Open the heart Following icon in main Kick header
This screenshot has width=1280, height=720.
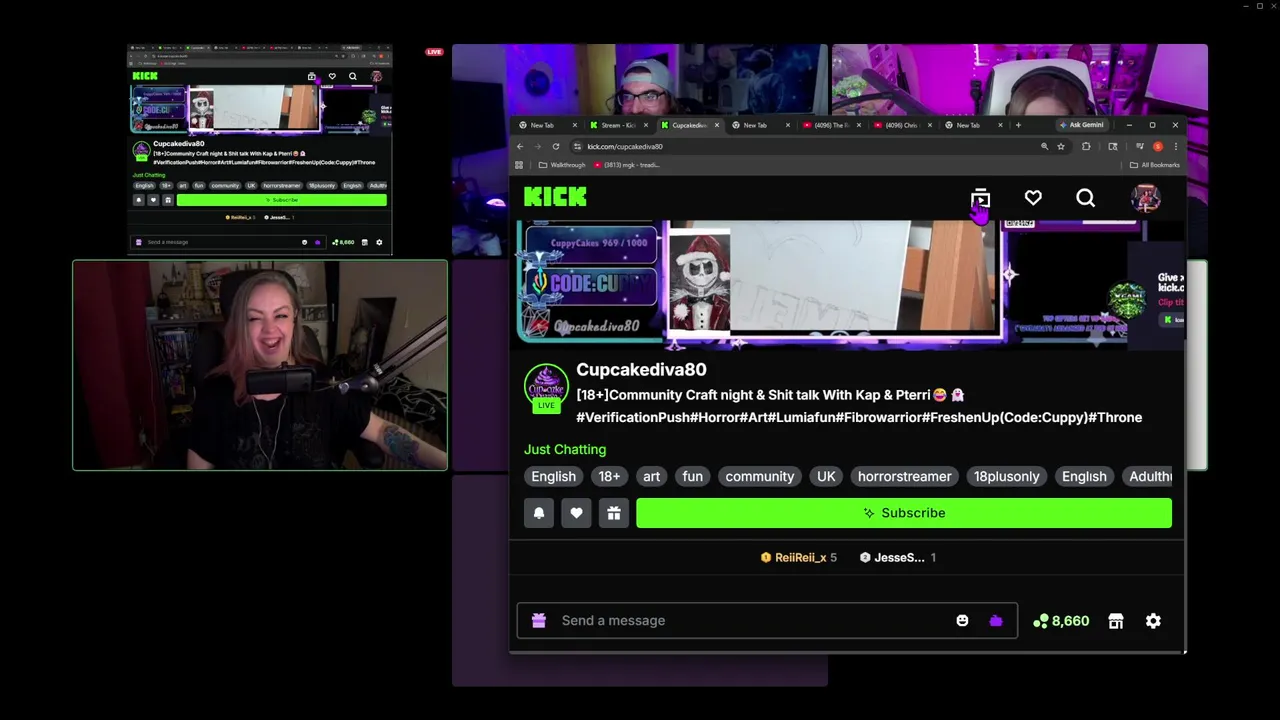pos(1033,198)
